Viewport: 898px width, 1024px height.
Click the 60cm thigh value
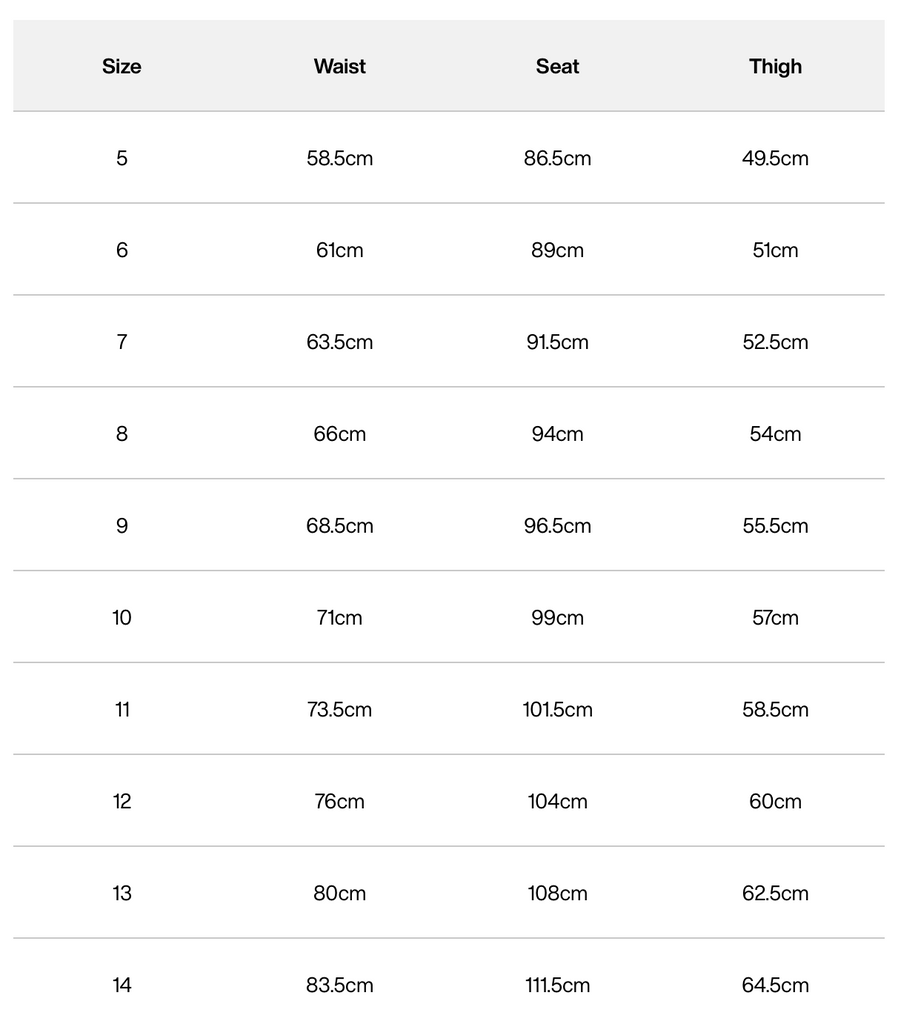775,802
